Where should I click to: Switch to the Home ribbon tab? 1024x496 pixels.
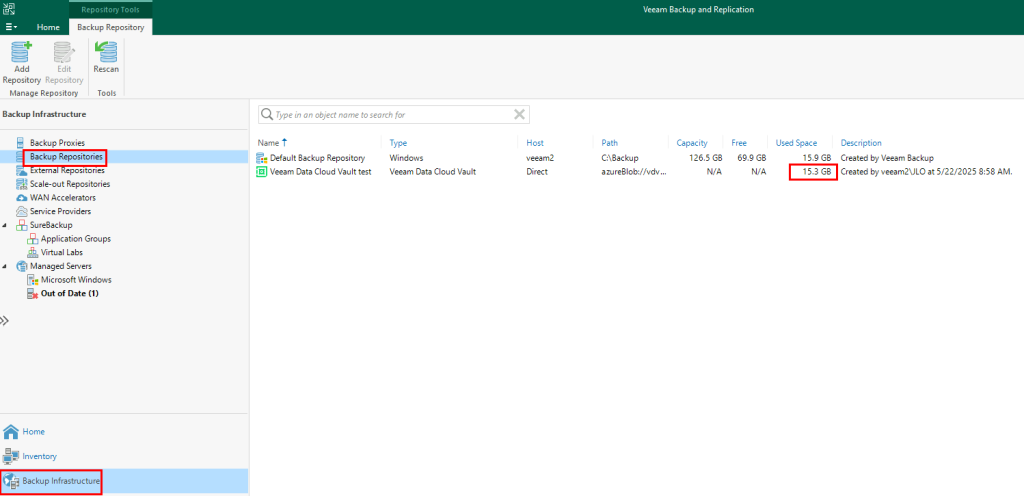click(48, 27)
